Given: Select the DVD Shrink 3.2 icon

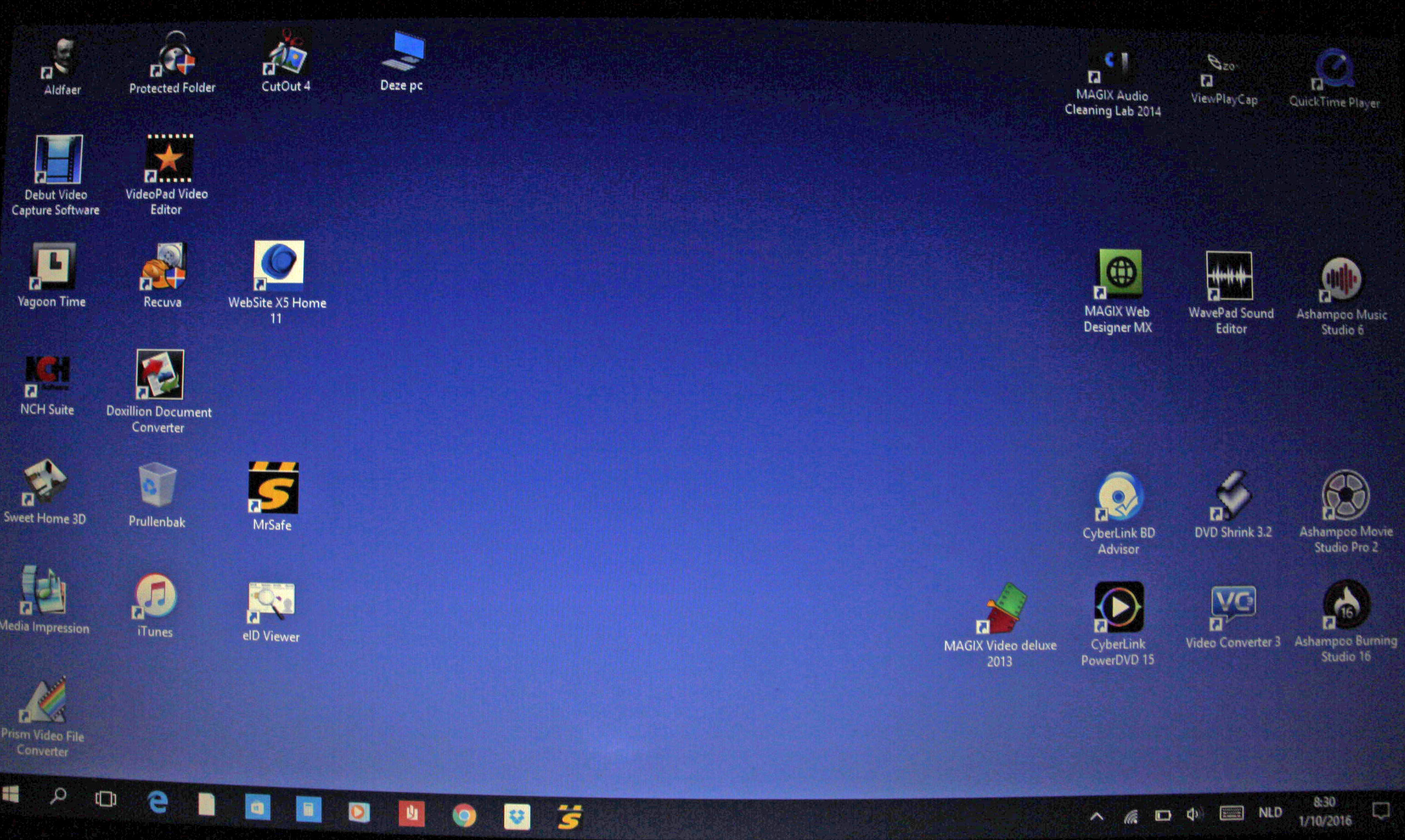Looking at the screenshot, I should click(1233, 495).
